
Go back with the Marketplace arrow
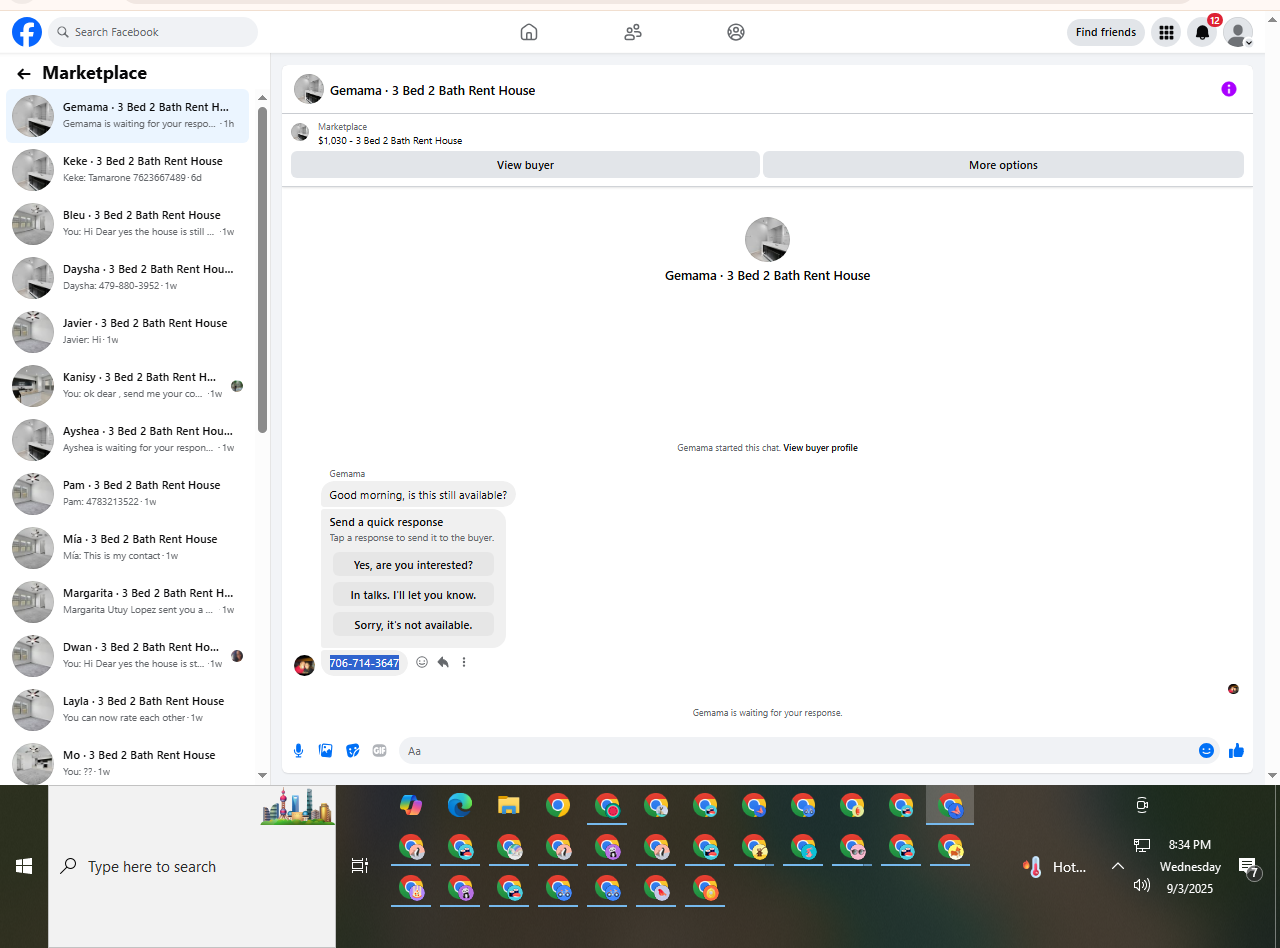tap(24, 73)
